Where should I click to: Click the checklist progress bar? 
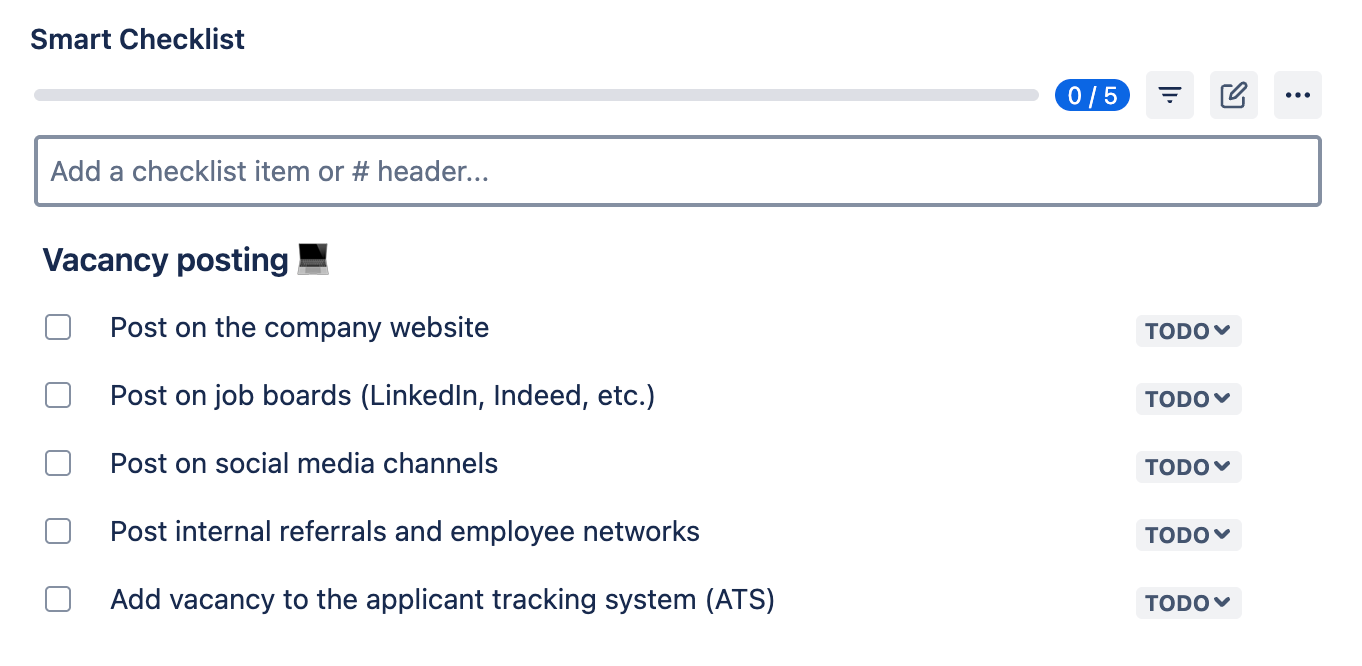pyautogui.click(x=536, y=95)
